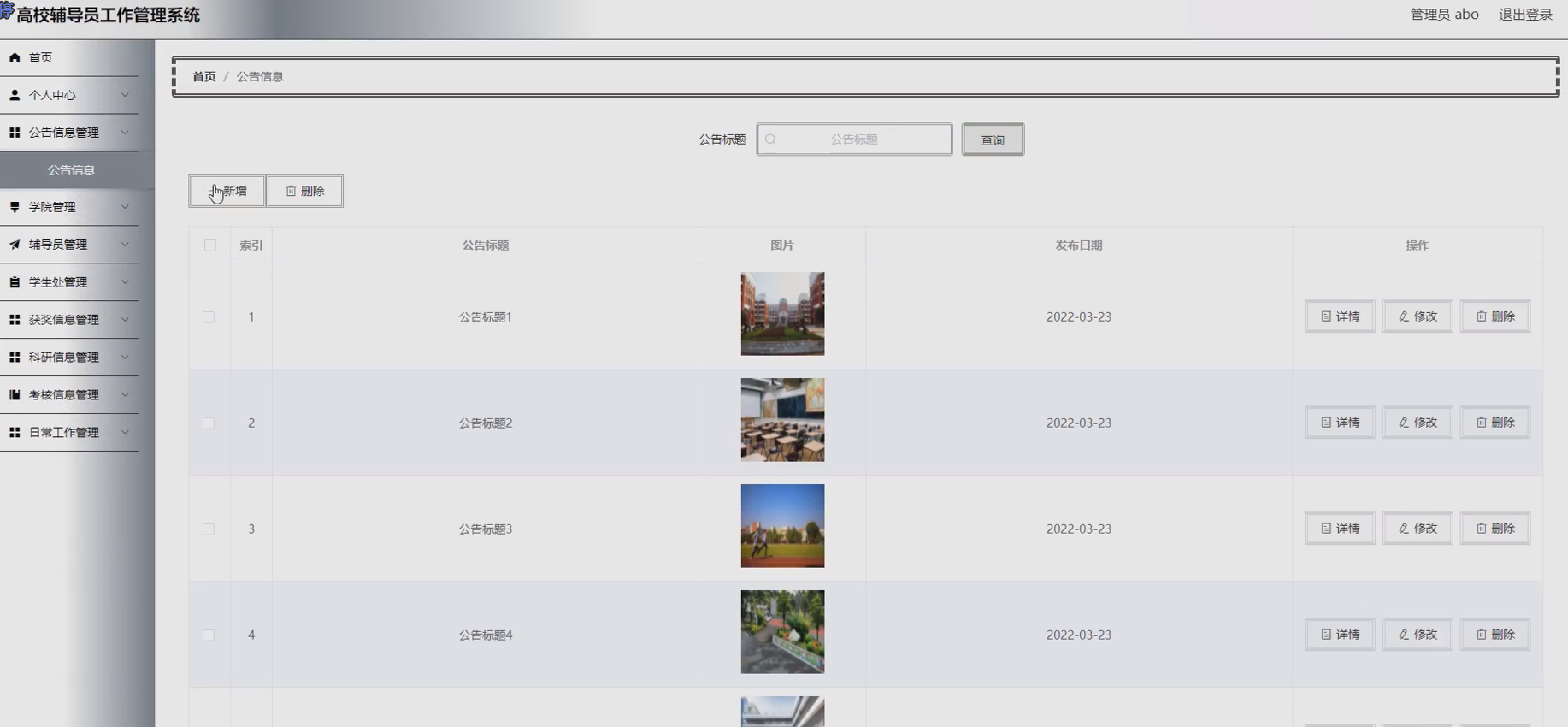The height and width of the screenshot is (727, 1568).
Task: Expand the 个人中心 chevron
Action: pyautogui.click(x=125, y=95)
